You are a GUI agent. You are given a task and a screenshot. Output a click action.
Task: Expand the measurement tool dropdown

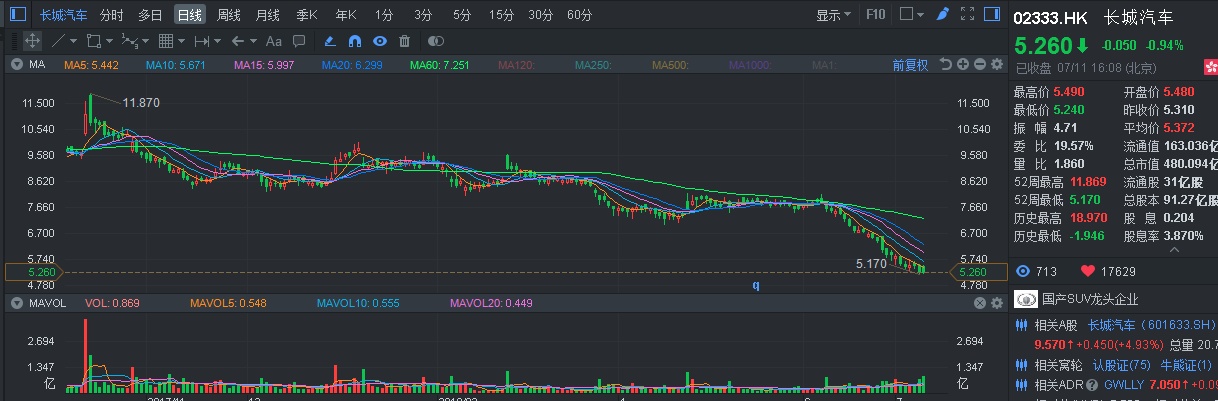click(x=218, y=41)
